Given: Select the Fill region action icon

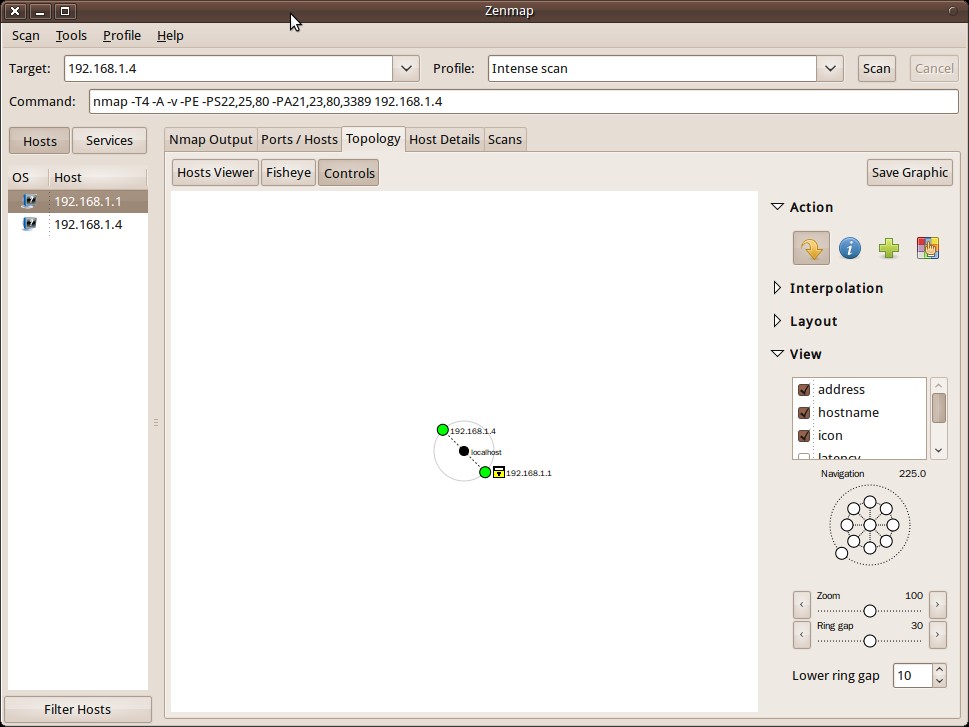Looking at the screenshot, I should point(928,249).
